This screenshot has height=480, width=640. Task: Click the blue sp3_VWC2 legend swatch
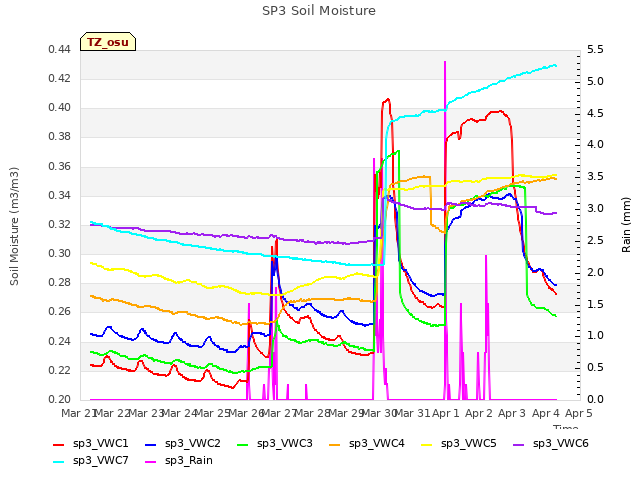(151, 444)
